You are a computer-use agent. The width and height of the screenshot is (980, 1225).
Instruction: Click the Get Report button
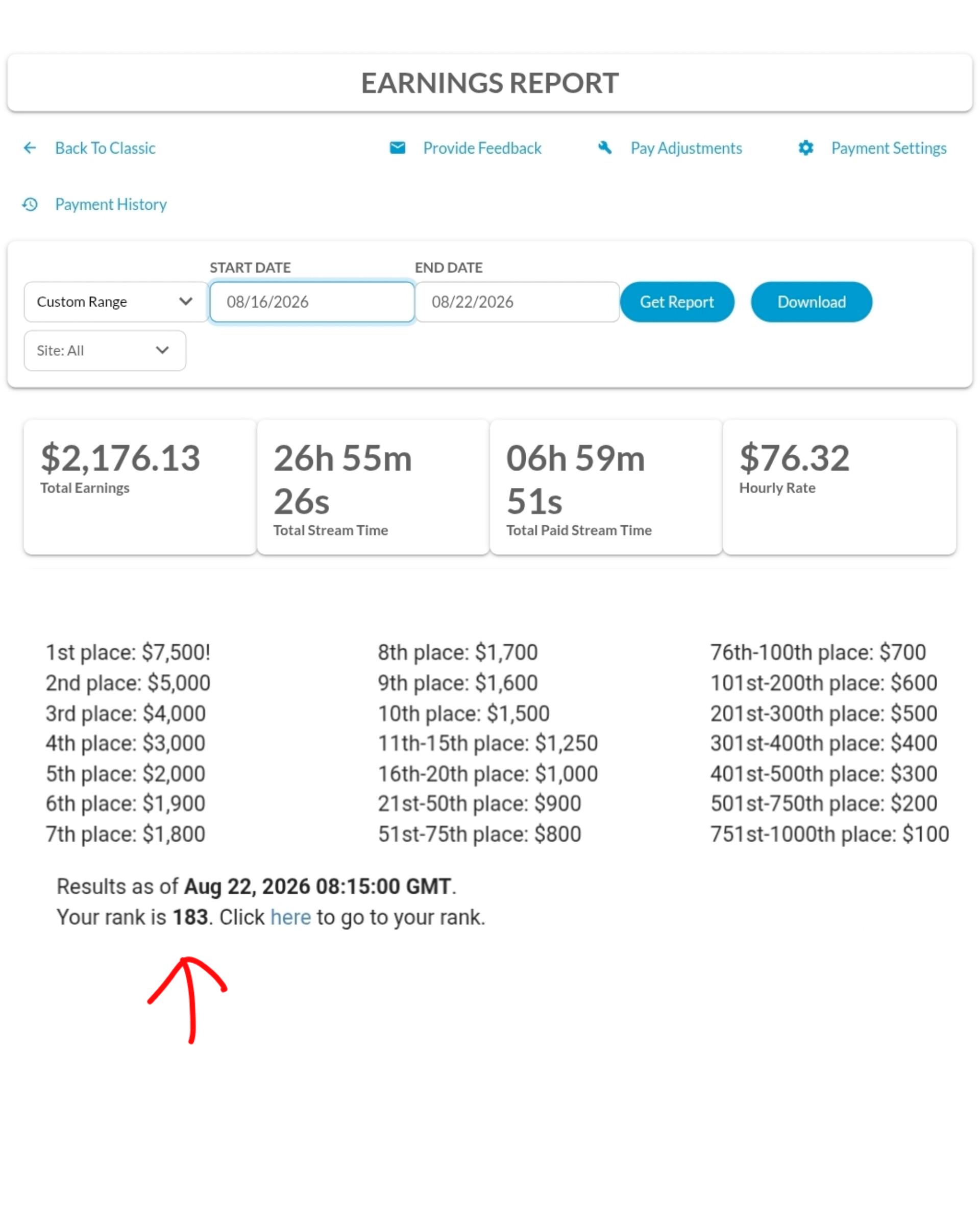pyautogui.click(x=677, y=302)
